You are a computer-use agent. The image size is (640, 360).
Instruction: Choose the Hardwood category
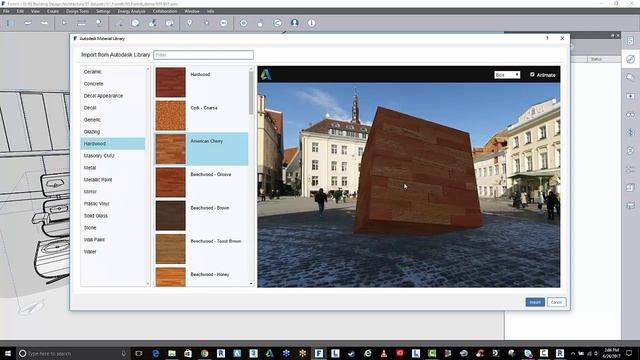pyautogui.click(x=113, y=144)
